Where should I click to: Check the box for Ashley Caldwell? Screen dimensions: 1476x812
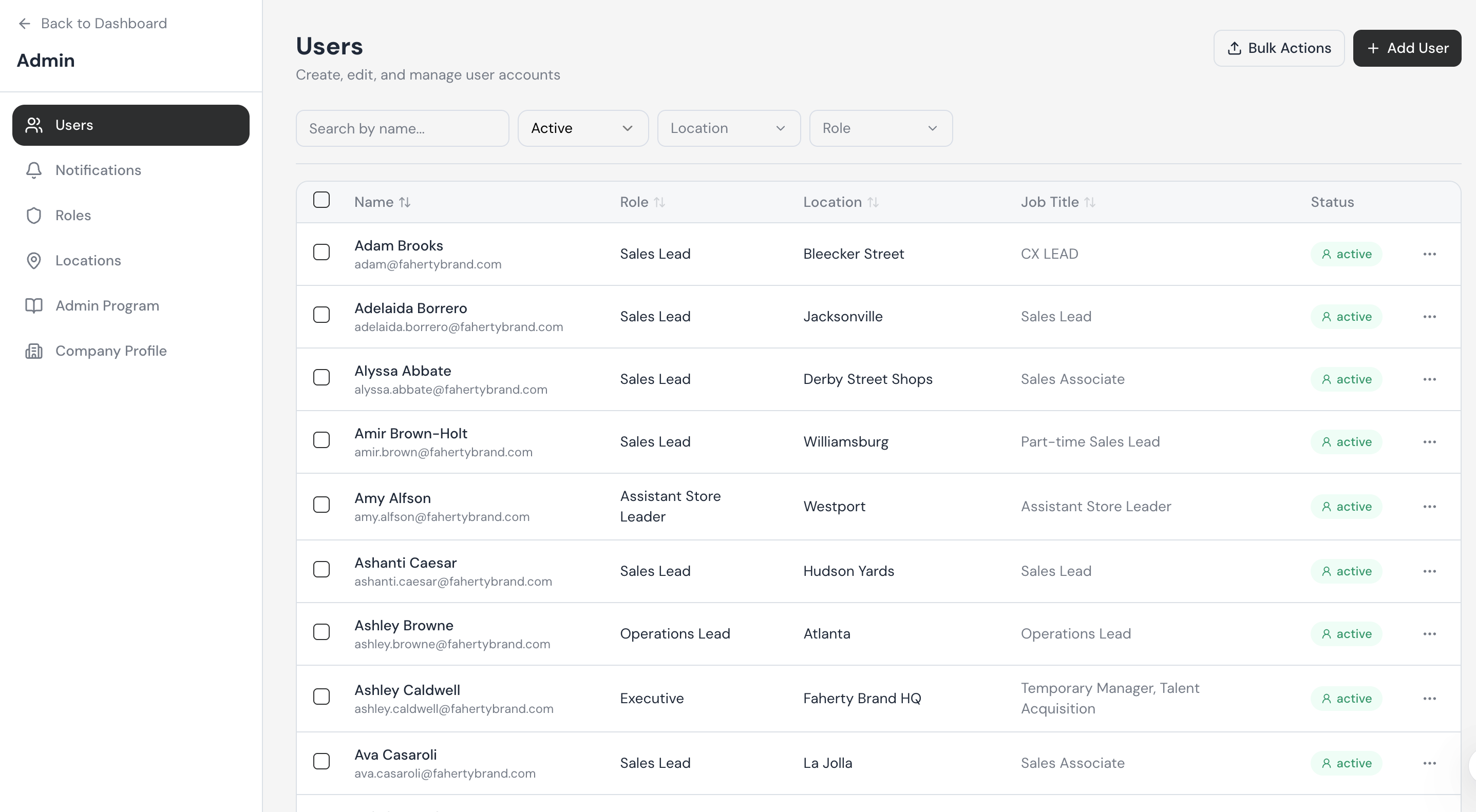click(x=321, y=697)
